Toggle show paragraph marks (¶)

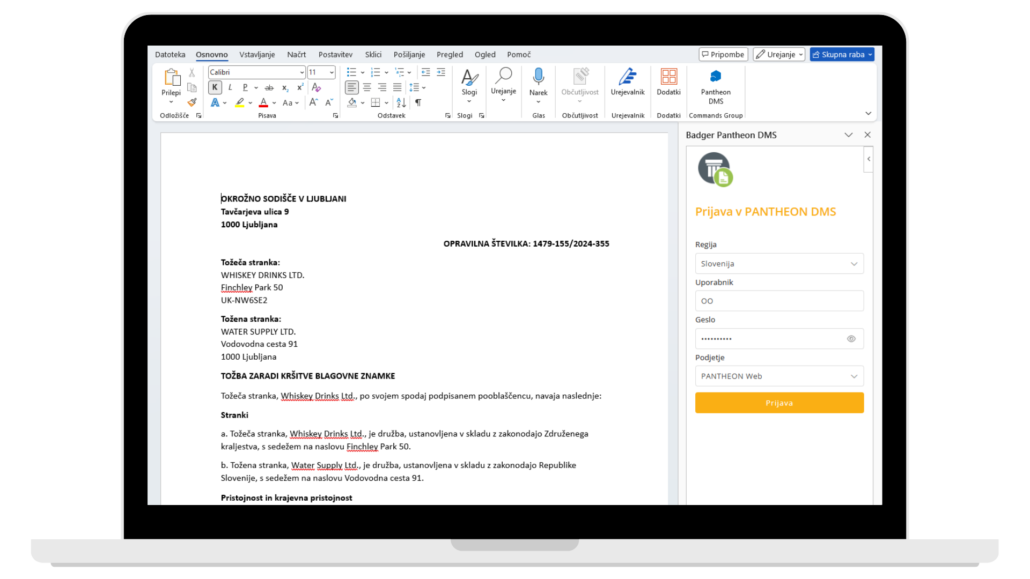418,103
